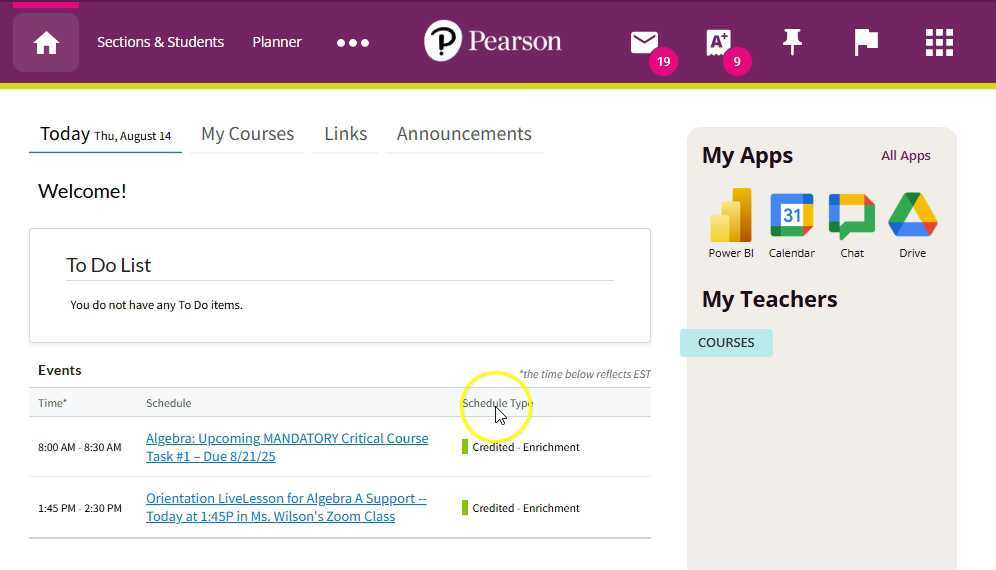996x570 pixels.
Task: Switch to the Announcements tab
Action: pos(464,134)
